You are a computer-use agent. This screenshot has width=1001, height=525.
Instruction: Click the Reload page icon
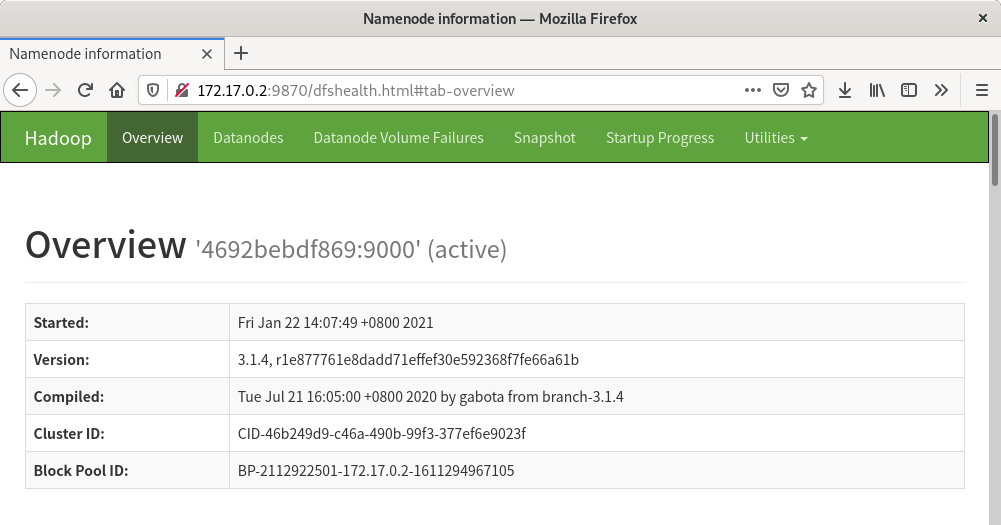tap(85, 90)
